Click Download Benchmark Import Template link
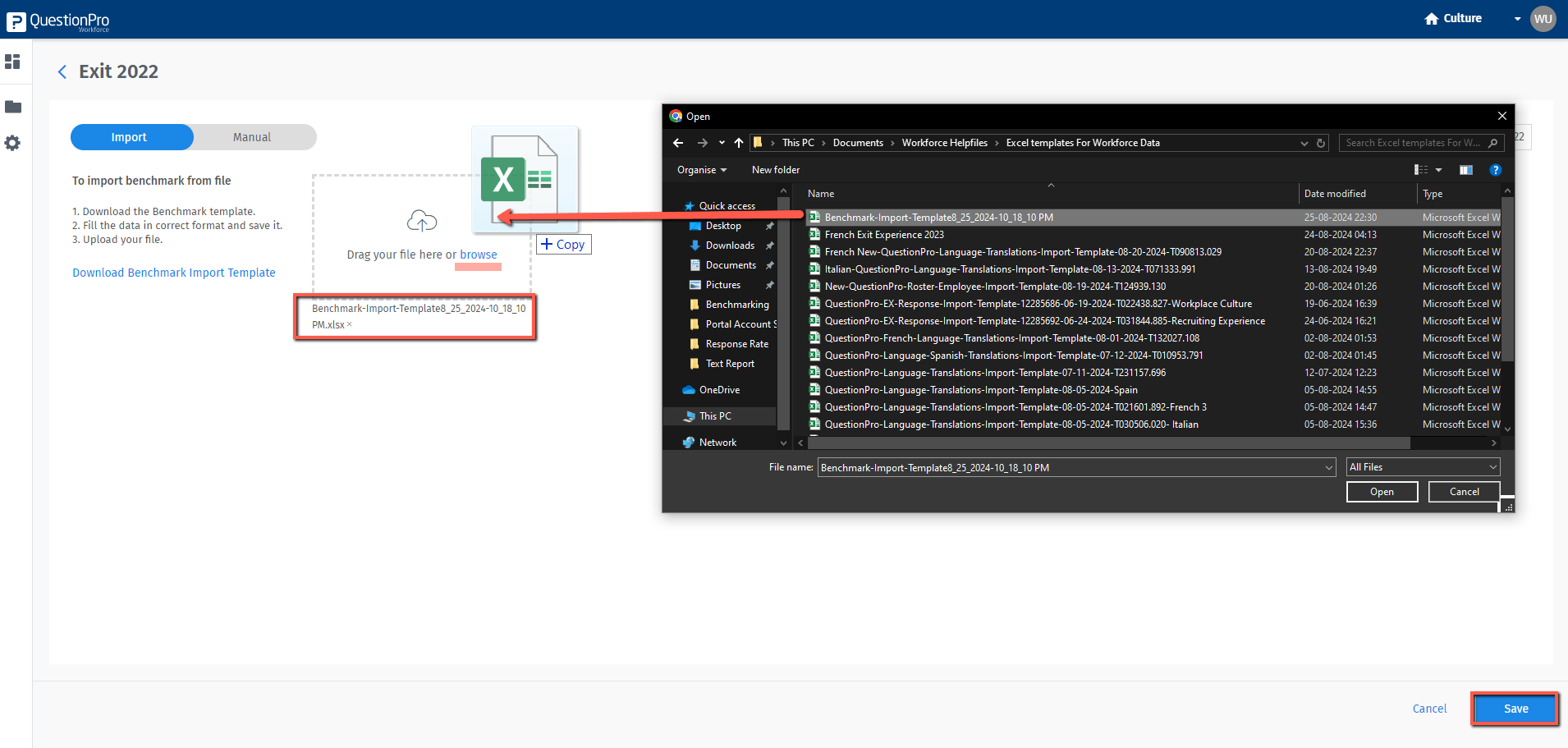1568x748 pixels. (x=174, y=273)
